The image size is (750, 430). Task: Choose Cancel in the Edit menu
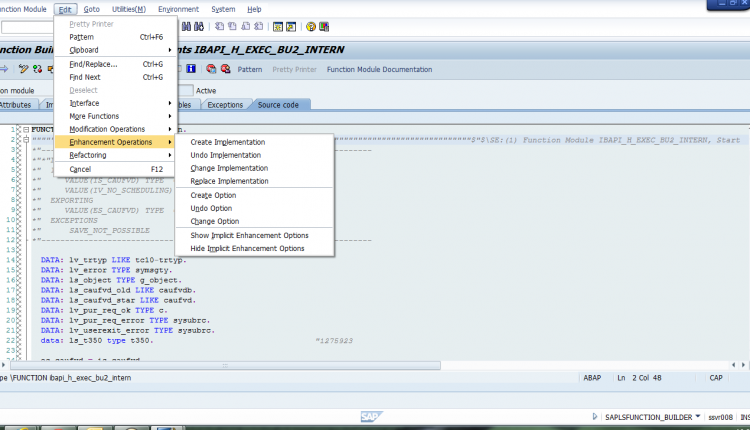(x=115, y=169)
